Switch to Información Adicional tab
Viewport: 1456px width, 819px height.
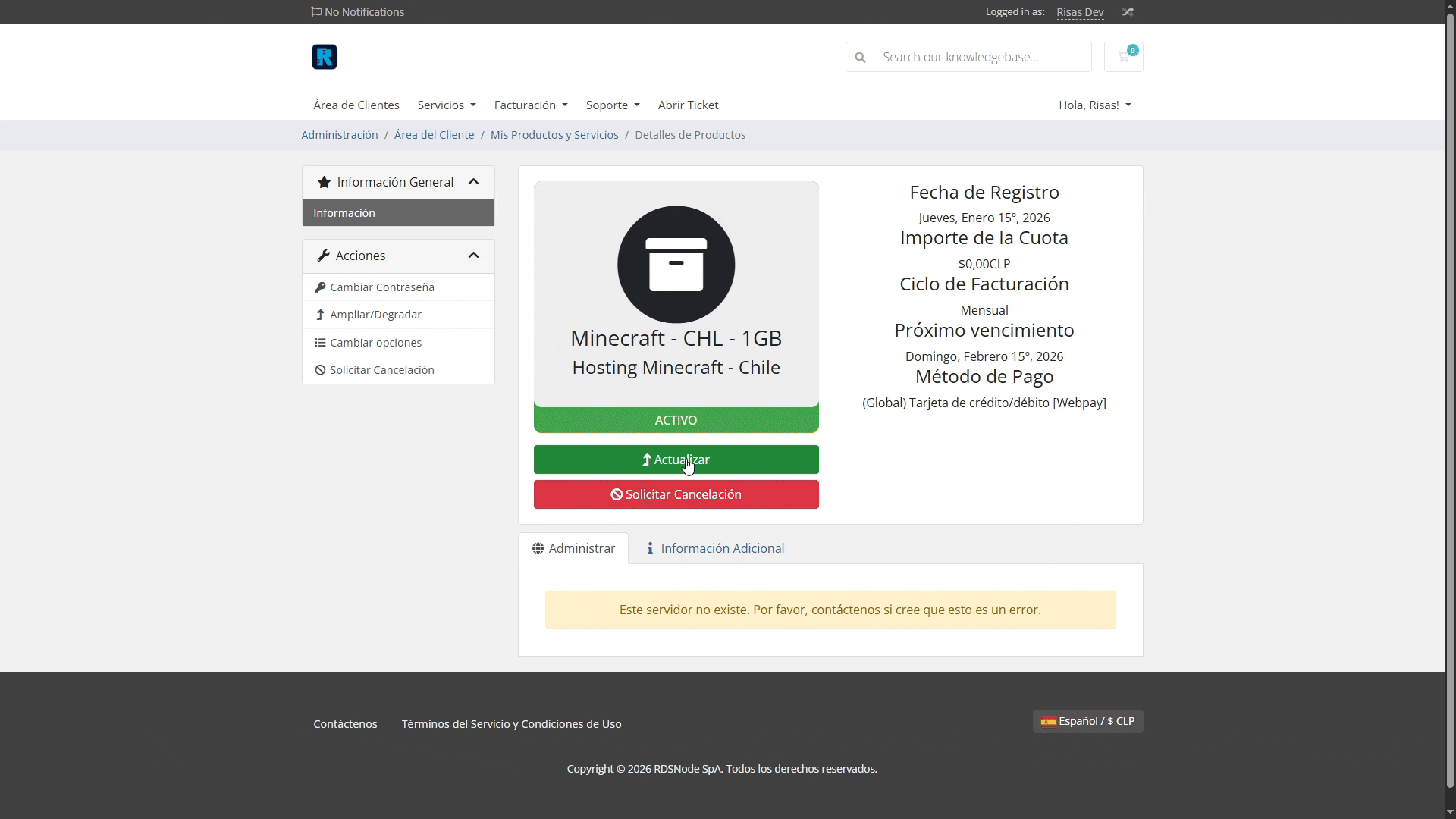point(714,548)
